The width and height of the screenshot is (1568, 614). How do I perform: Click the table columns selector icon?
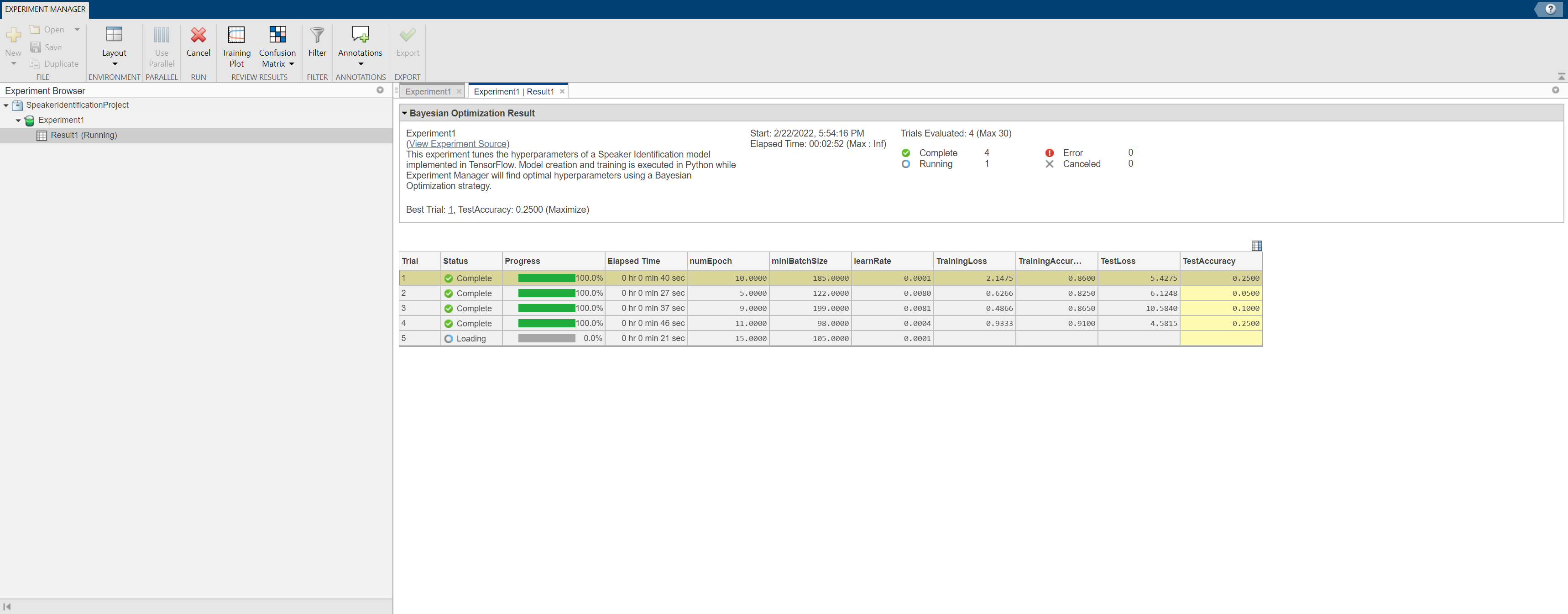click(x=1256, y=246)
